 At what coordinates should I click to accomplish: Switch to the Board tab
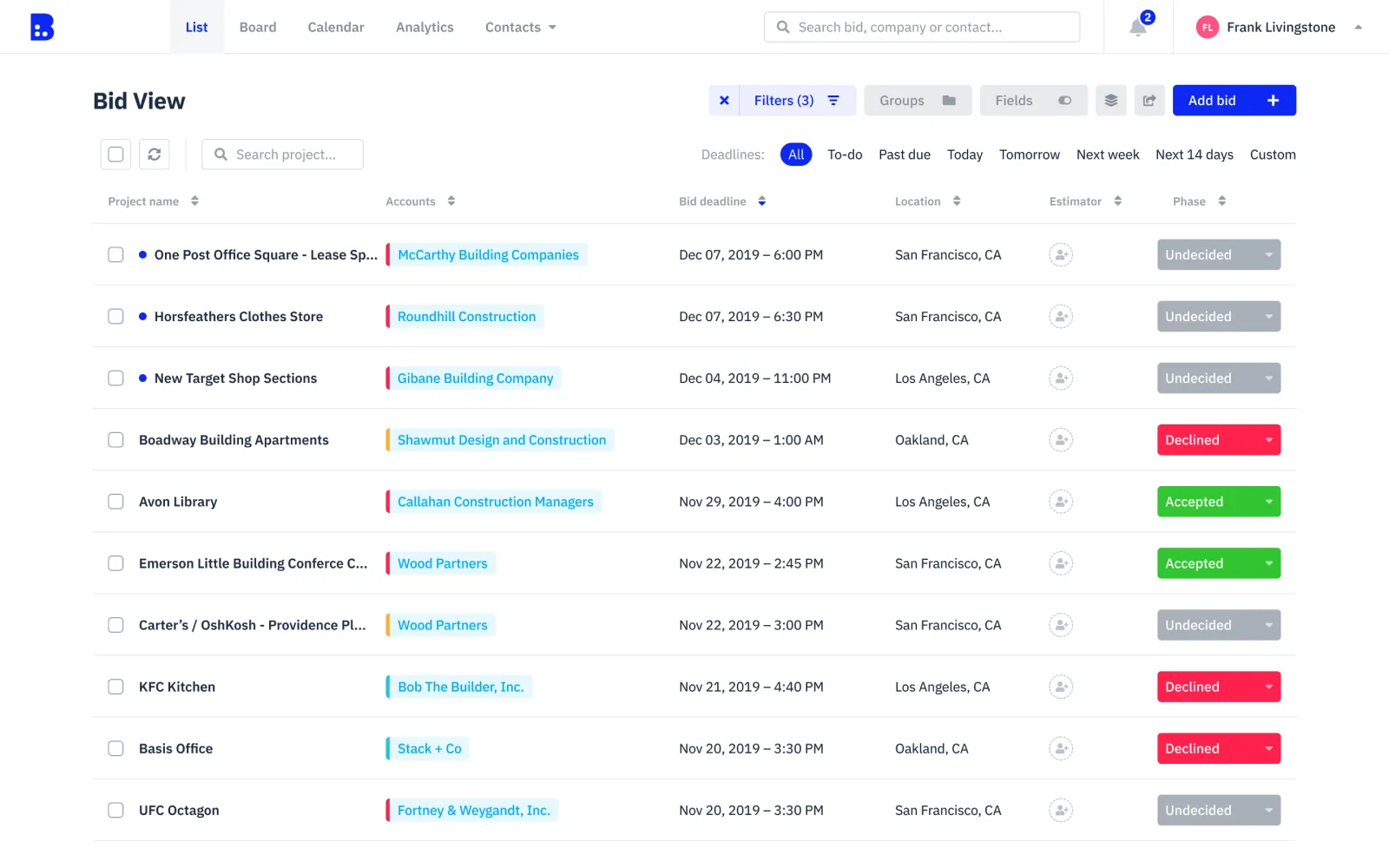(258, 28)
